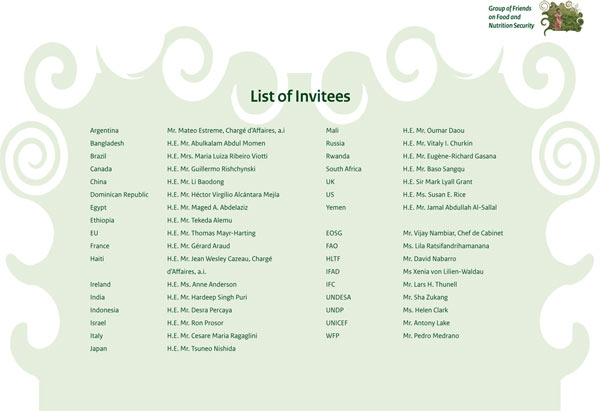The image size is (600, 411).
Task: Select the 'Israel' country entry
Action: point(98,323)
